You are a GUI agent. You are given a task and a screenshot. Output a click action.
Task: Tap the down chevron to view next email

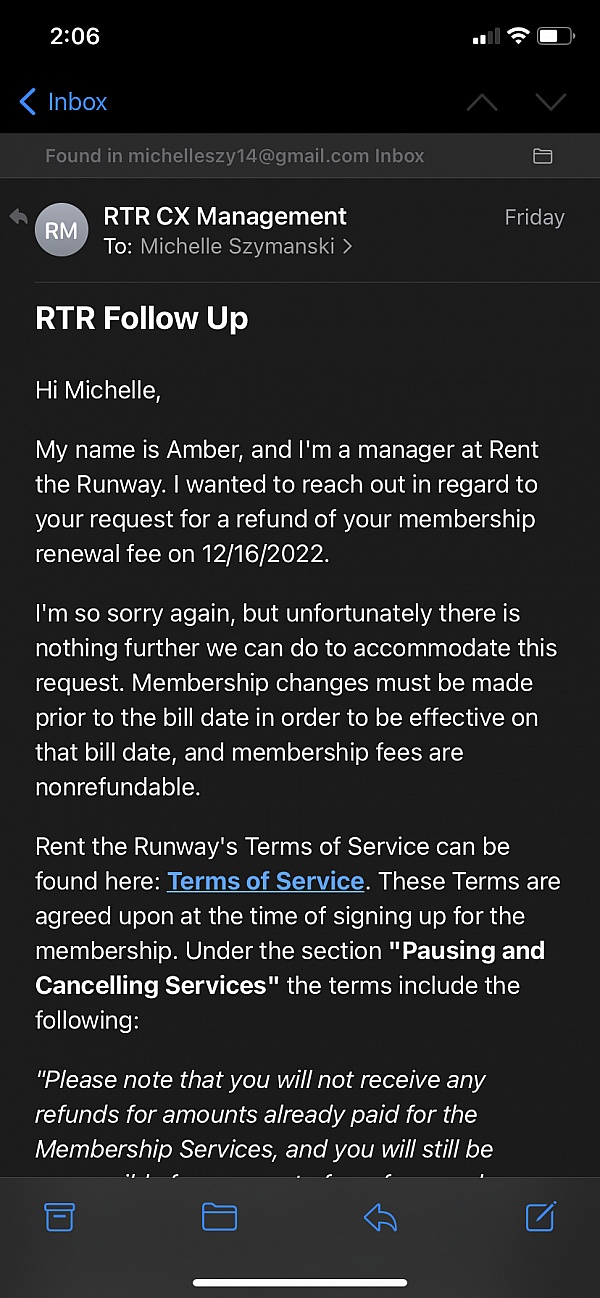[x=550, y=101]
